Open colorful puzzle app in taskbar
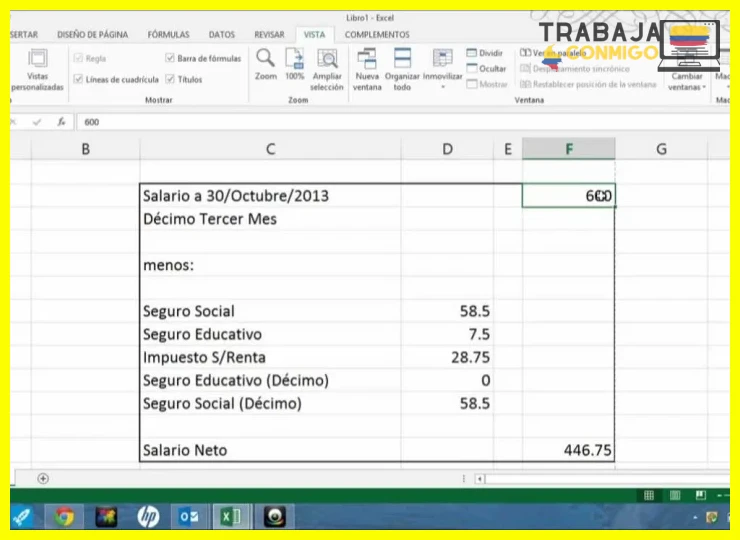The width and height of the screenshot is (740, 540). pos(106,517)
